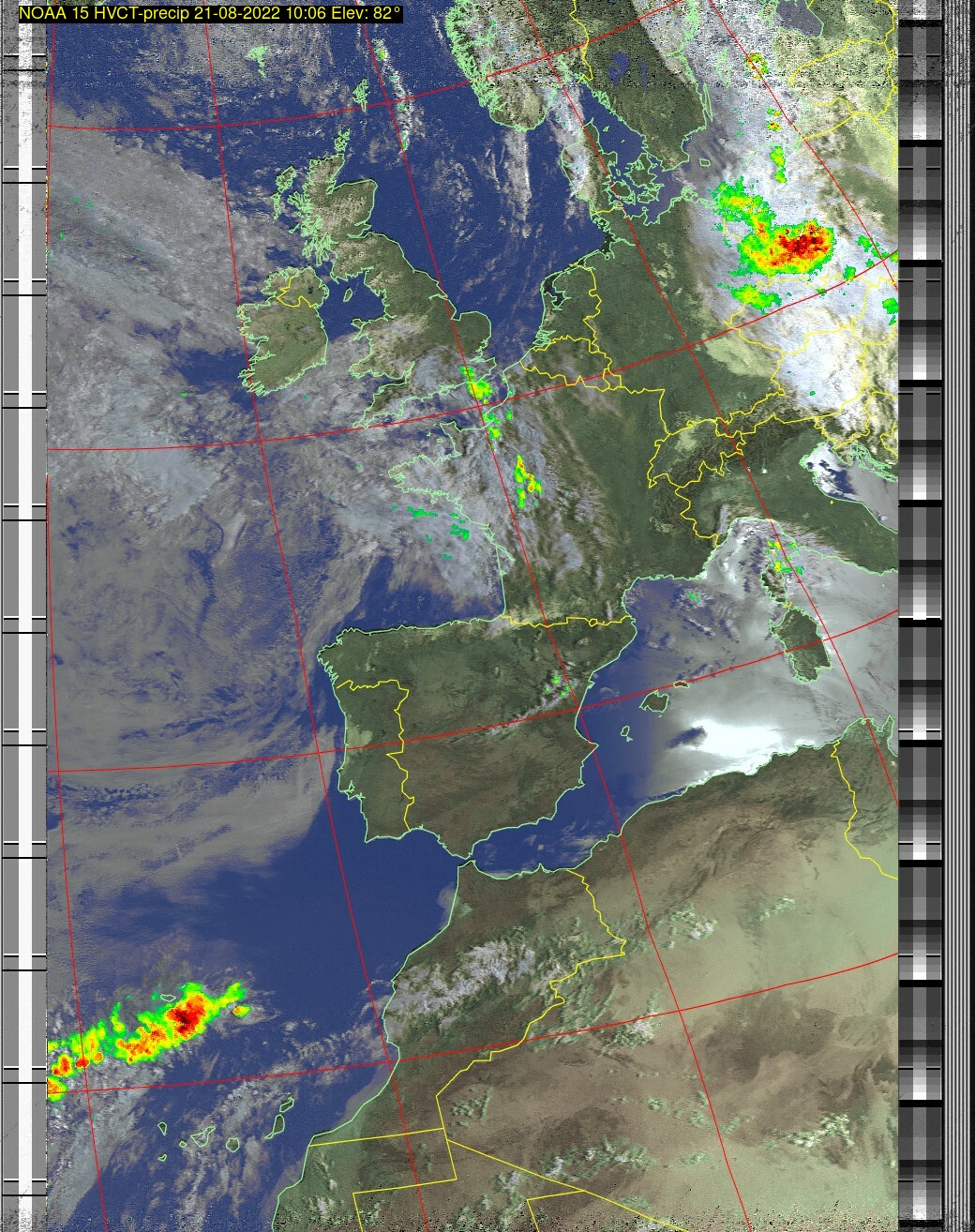Click the red precipitation core over the Baltic
Viewport: 975px width, 1232px height.
point(800,245)
